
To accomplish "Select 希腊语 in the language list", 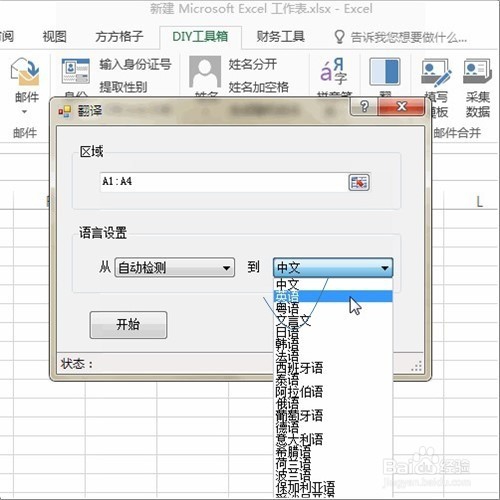I will [333, 451].
